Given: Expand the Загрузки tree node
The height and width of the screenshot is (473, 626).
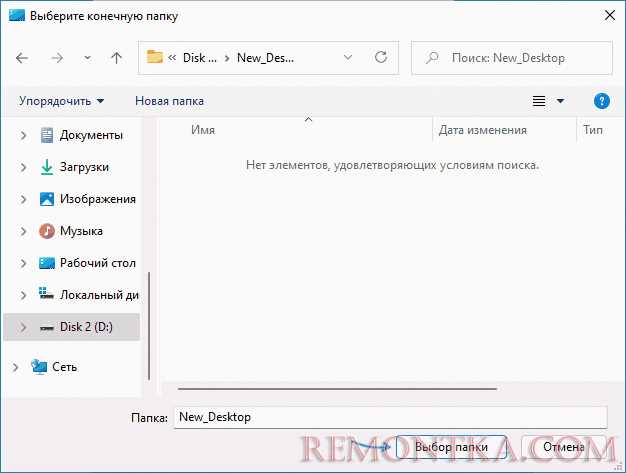Looking at the screenshot, I should click(x=23, y=167).
